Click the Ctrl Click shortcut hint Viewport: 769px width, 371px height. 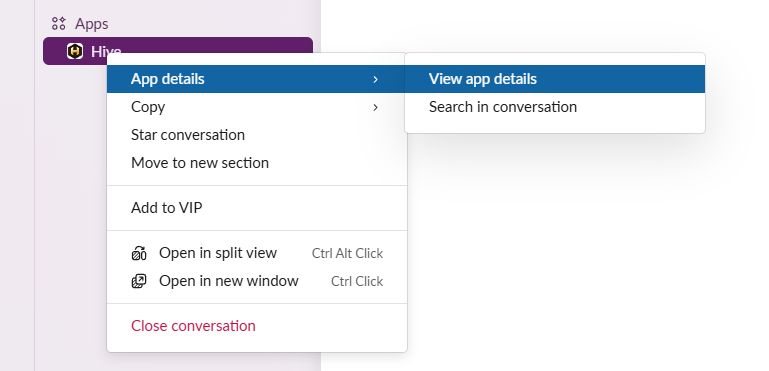pyautogui.click(x=357, y=282)
